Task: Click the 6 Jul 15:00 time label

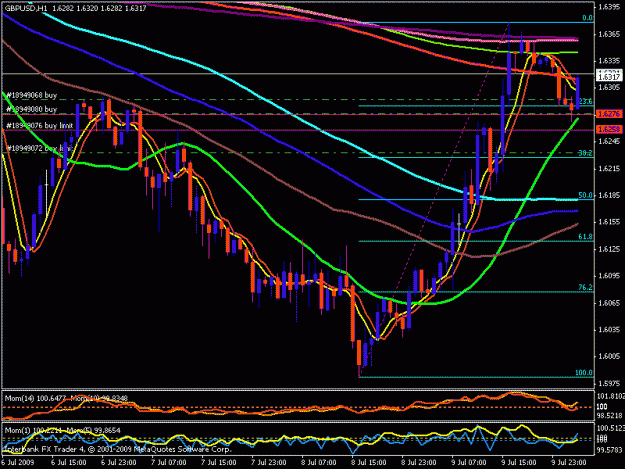Action: (69, 463)
